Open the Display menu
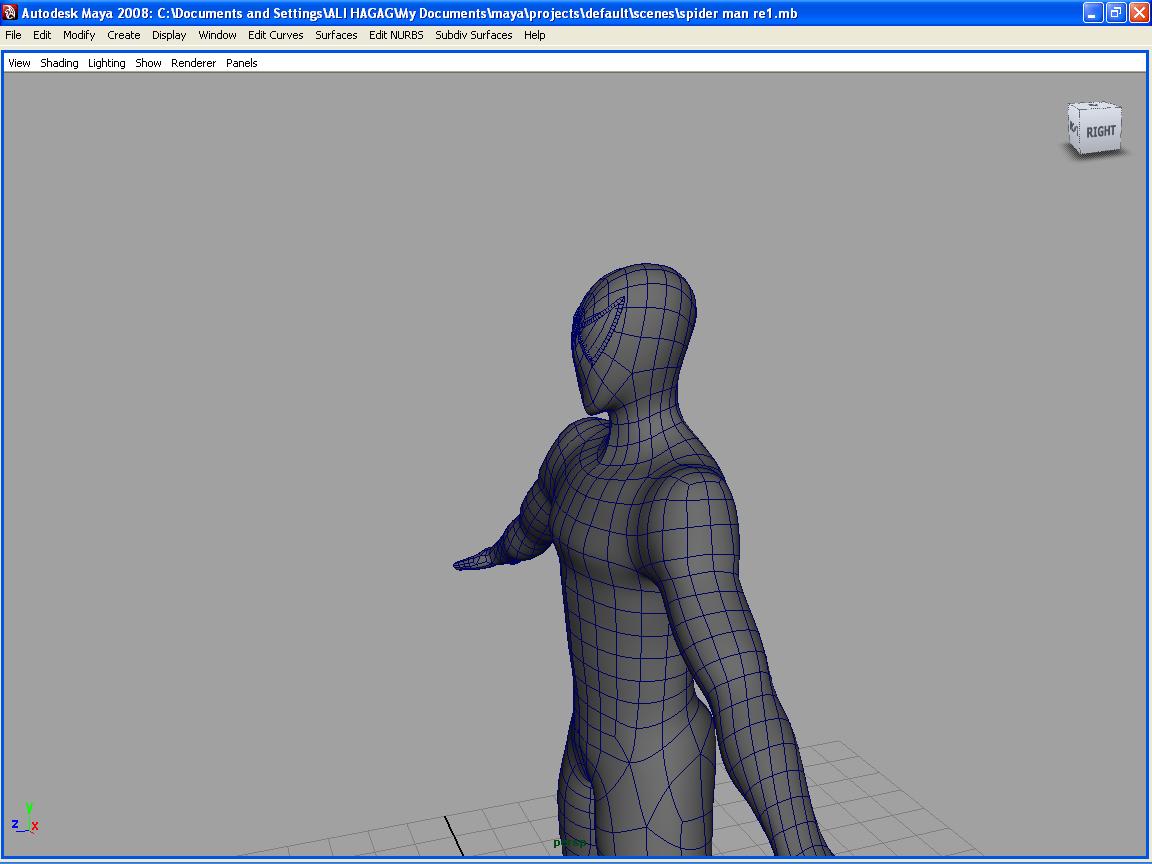The image size is (1152, 864). pos(169,35)
